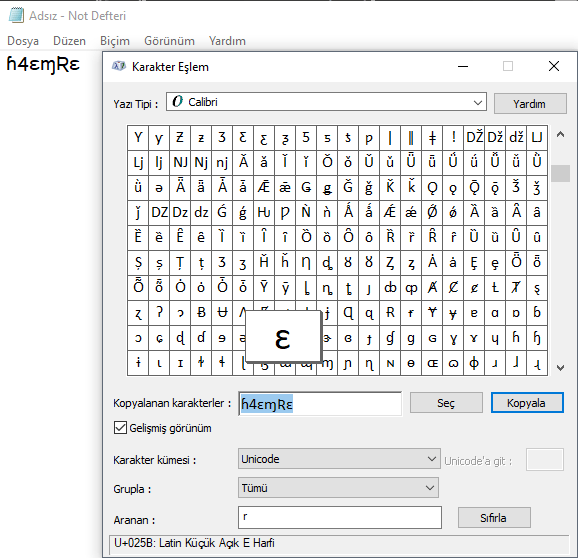This screenshot has height=558, width=578.
Task: Click the character grid scrollbar thumb
Action: (560, 173)
